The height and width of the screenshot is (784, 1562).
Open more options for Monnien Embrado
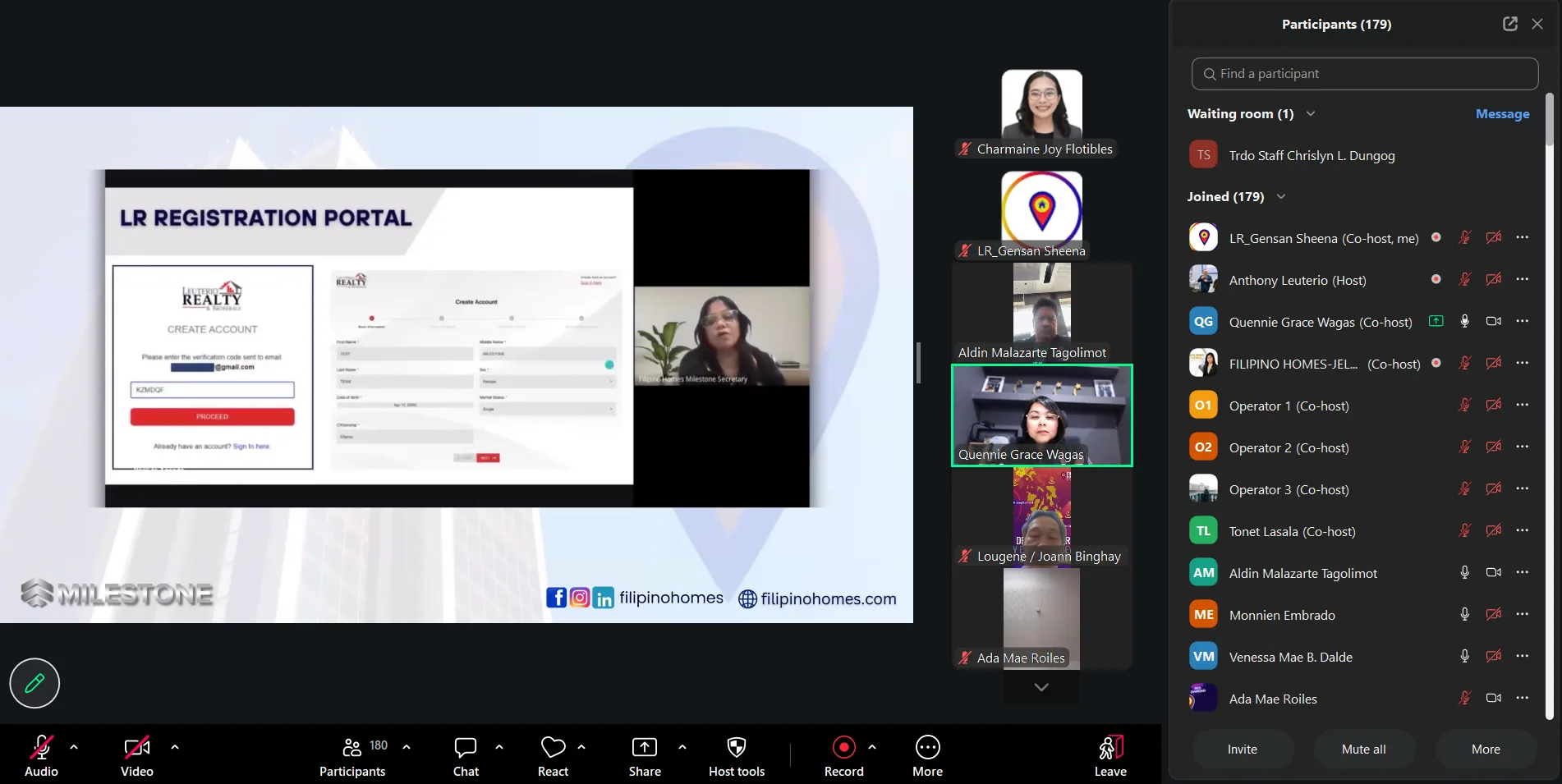tap(1523, 614)
